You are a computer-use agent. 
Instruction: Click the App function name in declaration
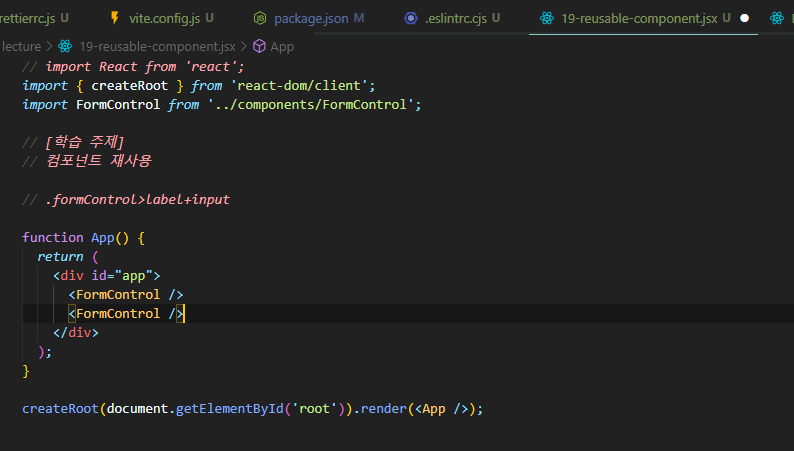point(102,238)
